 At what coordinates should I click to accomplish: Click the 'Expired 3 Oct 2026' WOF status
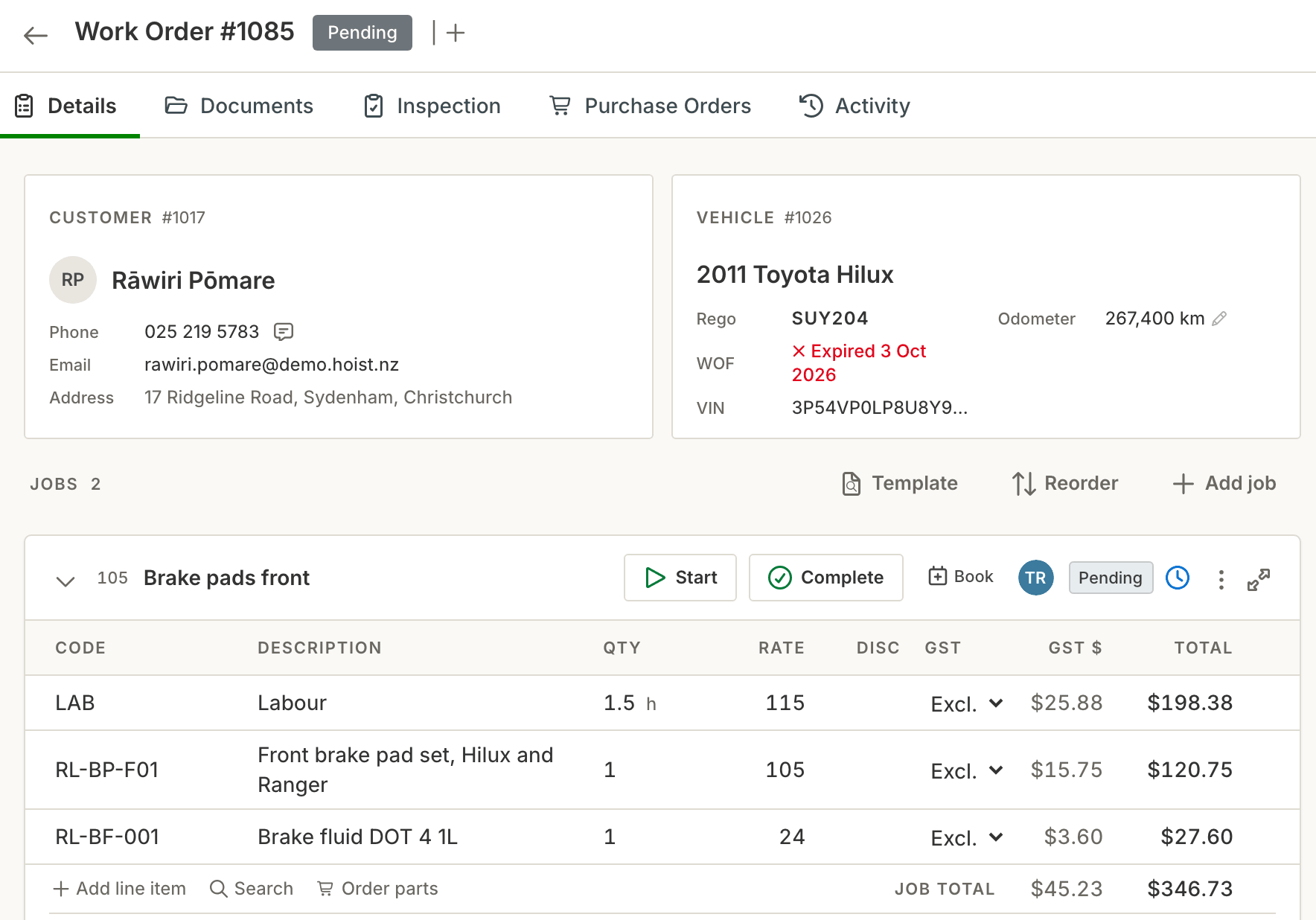(x=859, y=363)
